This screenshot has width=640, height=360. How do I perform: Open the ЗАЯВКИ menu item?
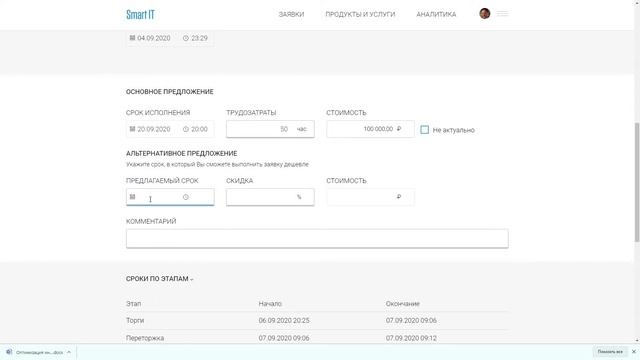[291, 14]
